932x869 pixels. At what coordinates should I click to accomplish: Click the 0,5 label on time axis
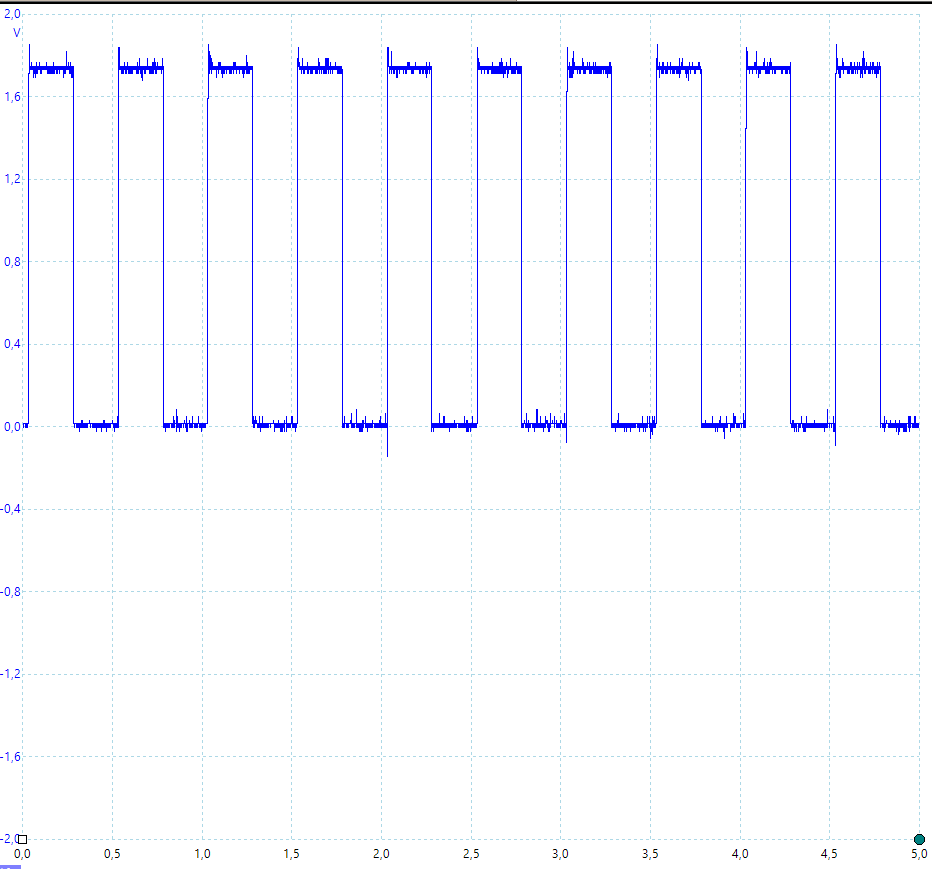(112, 854)
